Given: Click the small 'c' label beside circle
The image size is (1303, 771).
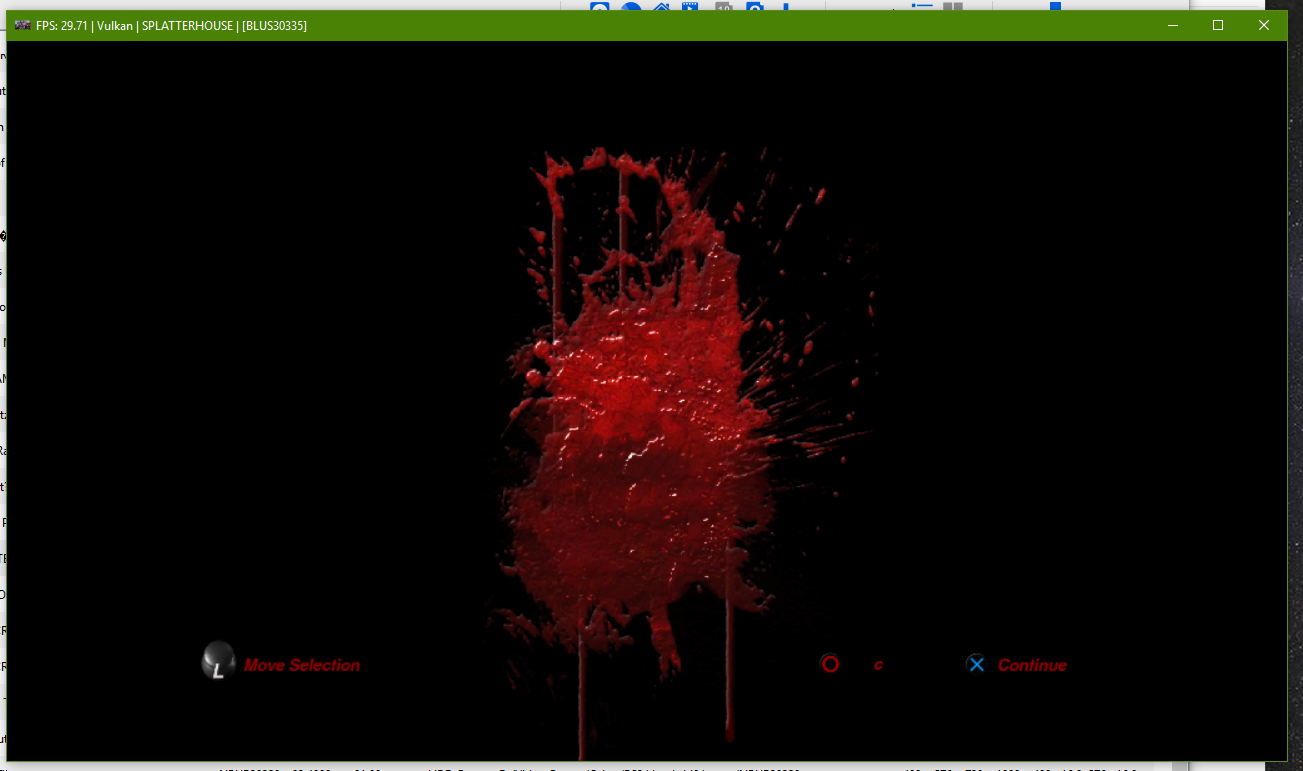Looking at the screenshot, I should tap(878, 665).
